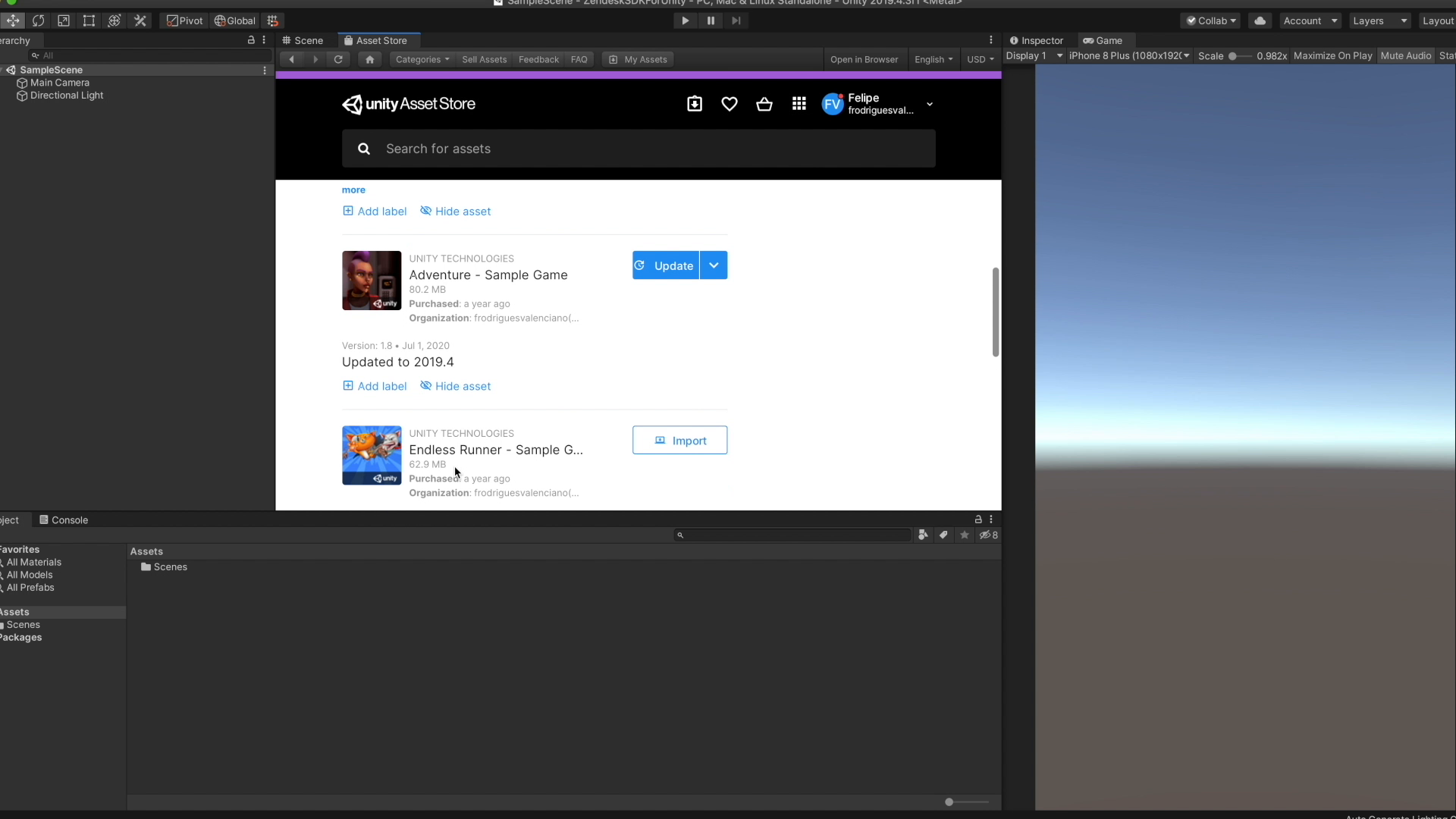Search by type in Project panel
Viewport: 1456px width, 819px height.
point(923,535)
